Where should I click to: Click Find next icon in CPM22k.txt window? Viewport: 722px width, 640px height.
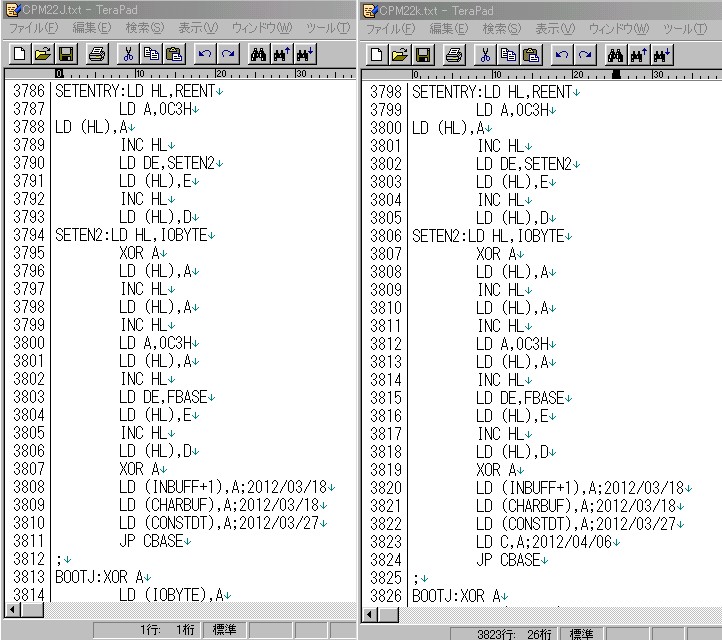click(x=661, y=55)
